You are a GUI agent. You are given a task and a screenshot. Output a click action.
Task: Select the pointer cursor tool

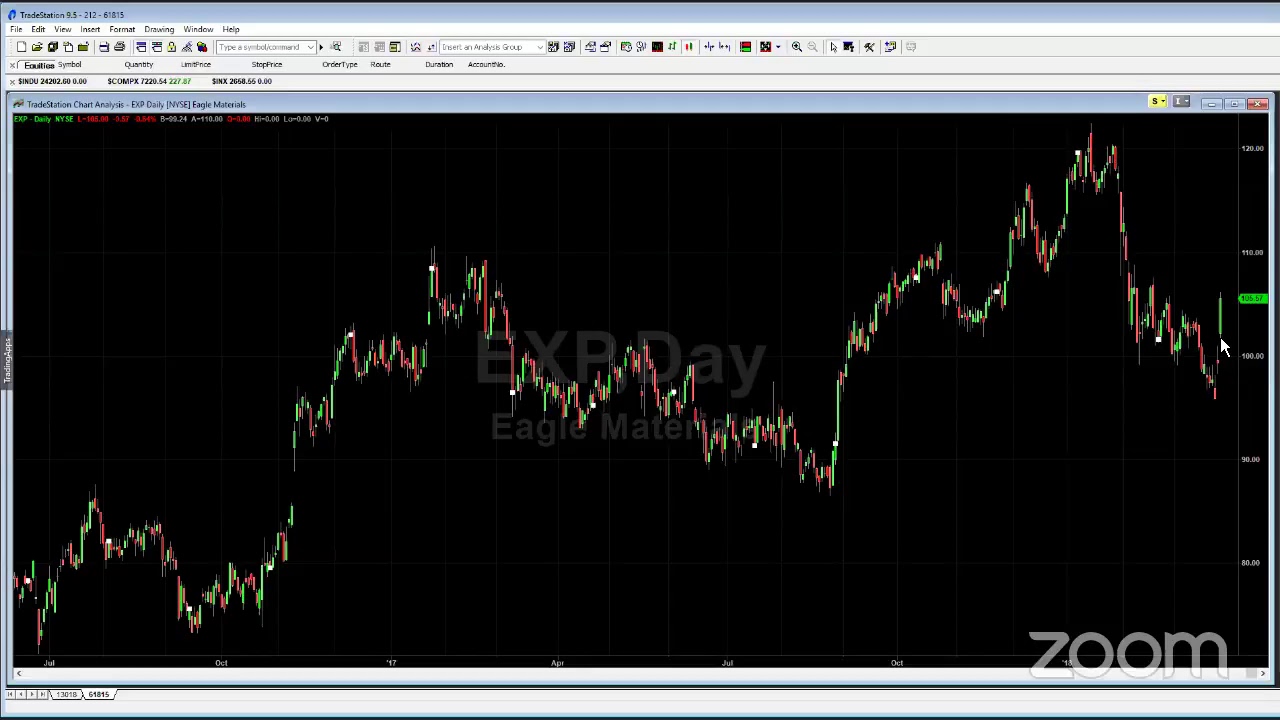pyautogui.click(x=834, y=47)
